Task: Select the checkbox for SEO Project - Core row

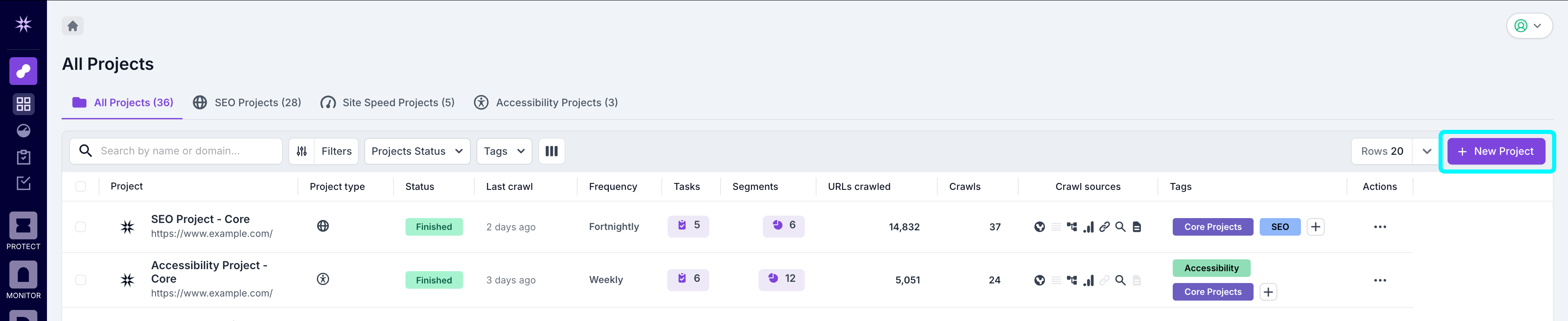Action: coord(81,227)
